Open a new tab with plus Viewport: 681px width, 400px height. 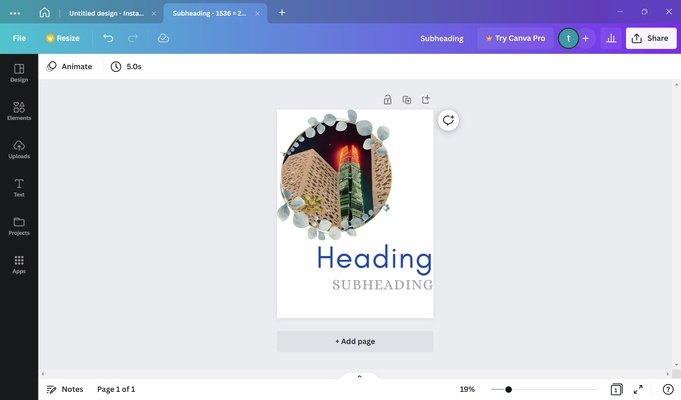click(x=282, y=13)
